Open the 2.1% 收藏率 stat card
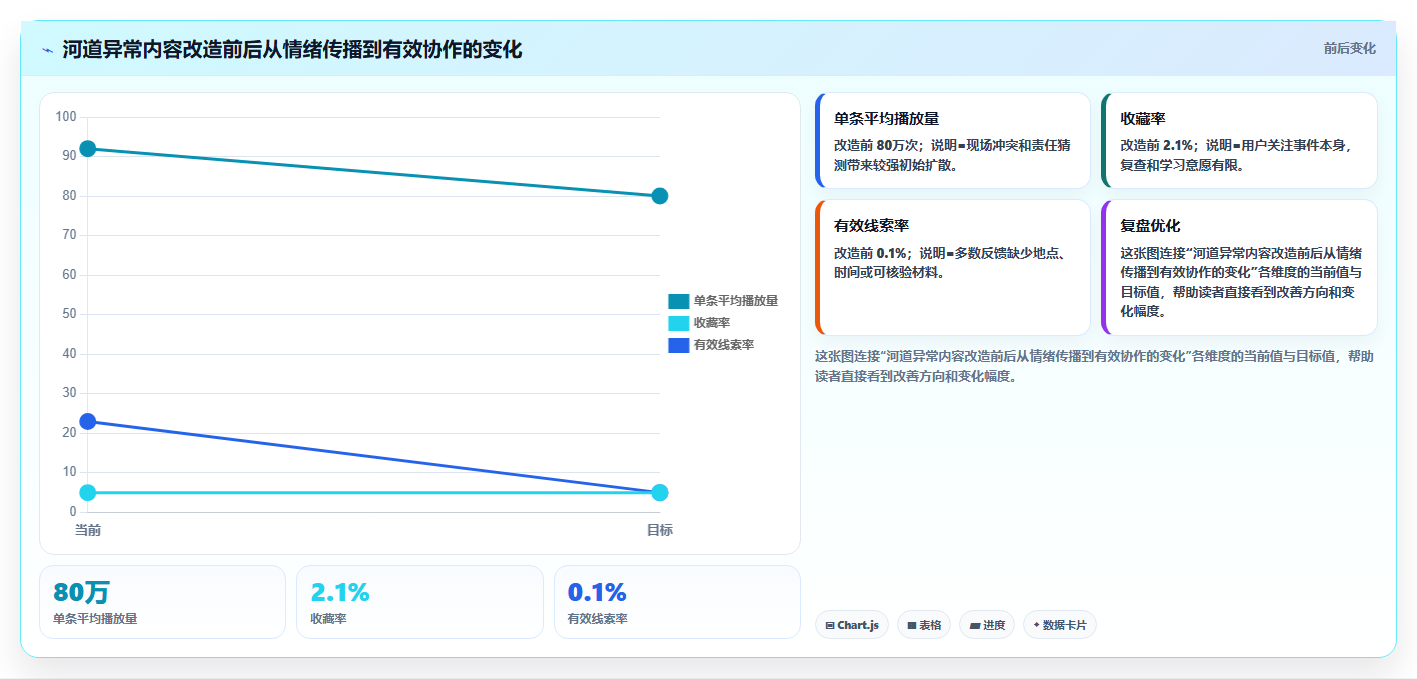This screenshot has width=1417, height=679. coord(420,602)
